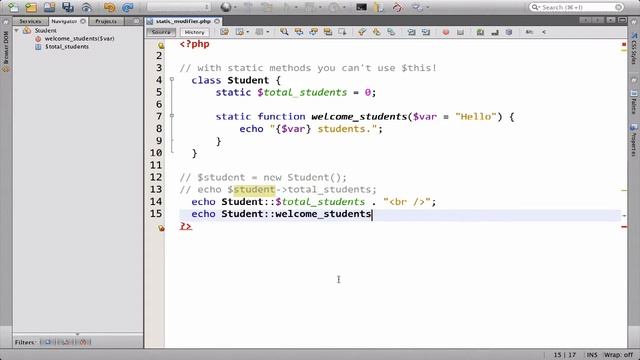Image resolution: width=640 pixels, height=360 pixels.
Task: Click the Save All toolbar icon
Action: coord(68,7)
